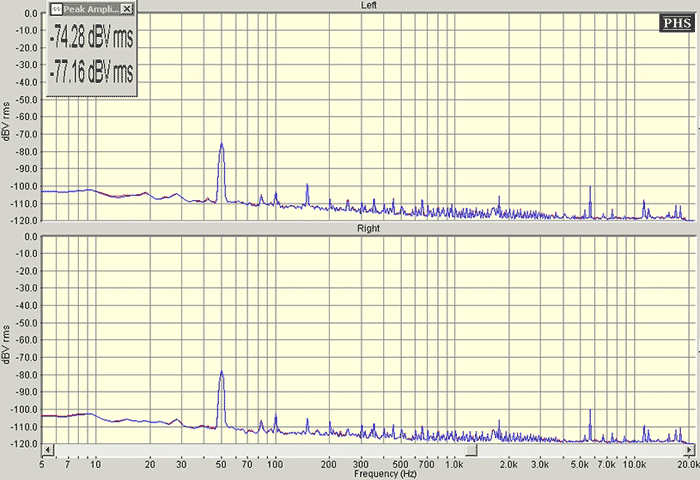Click the 10.0k frequency axis label
Image resolution: width=700 pixels, height=480 pixels.
(634, 464)
